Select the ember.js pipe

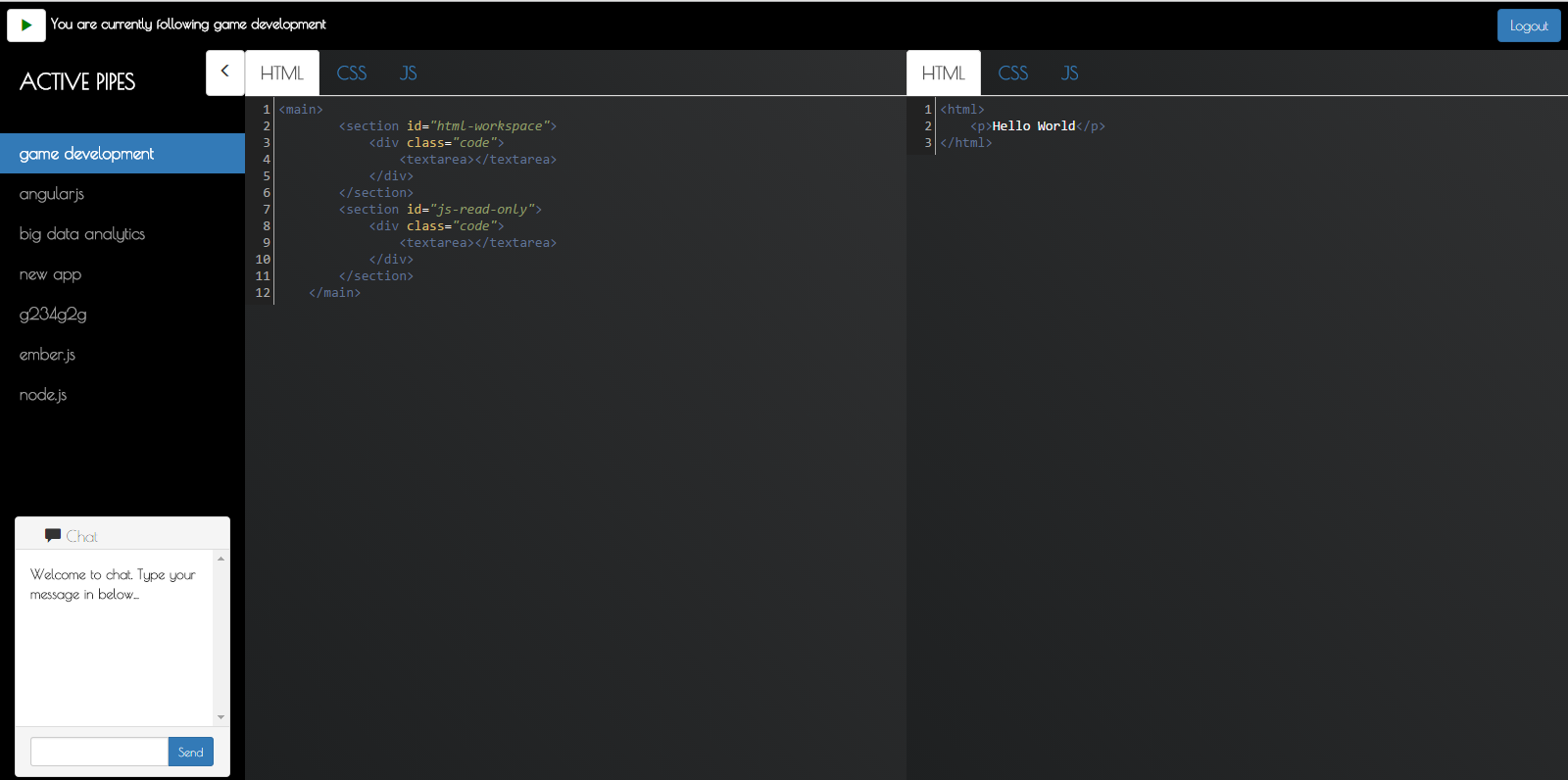coord(122,355)
